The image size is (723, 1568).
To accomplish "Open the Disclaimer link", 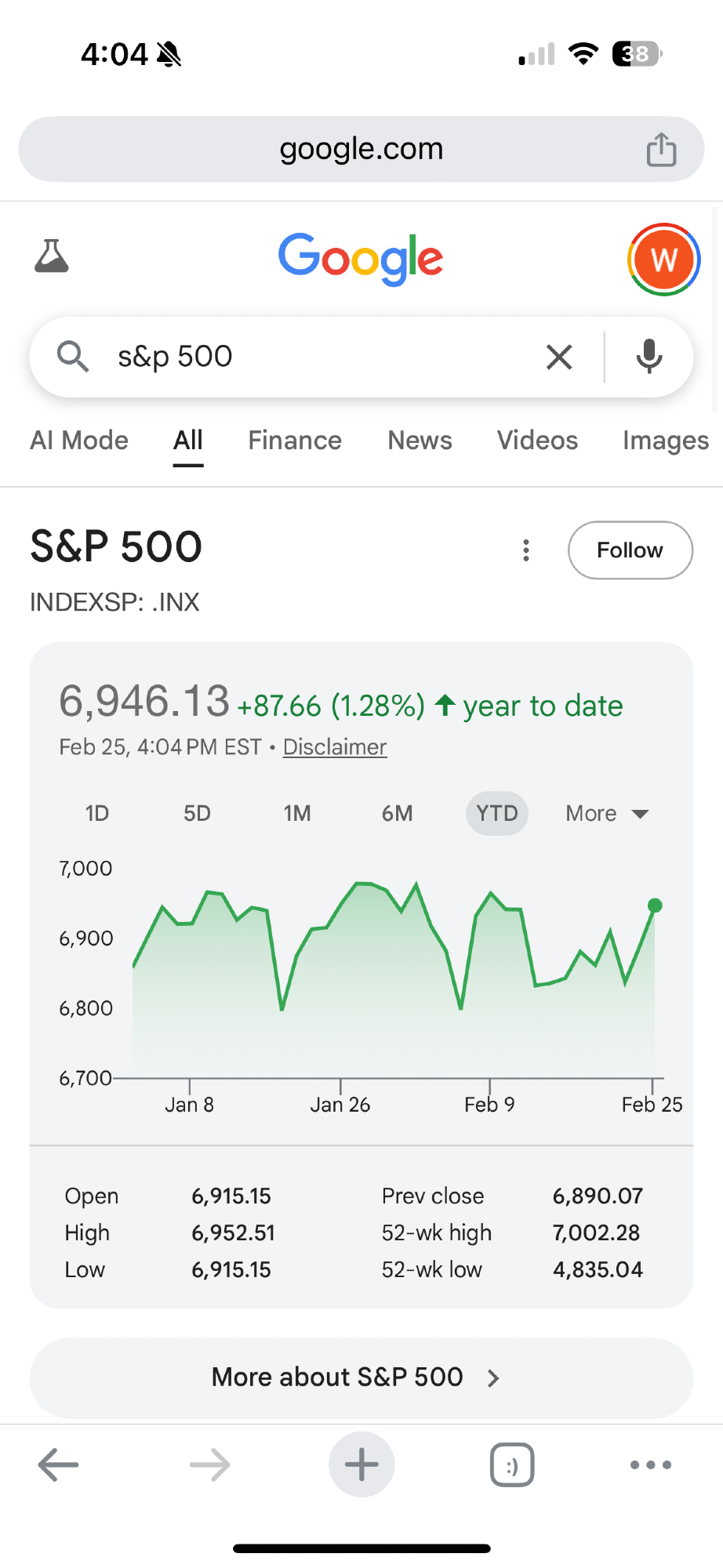I will (x=335, y=747).
